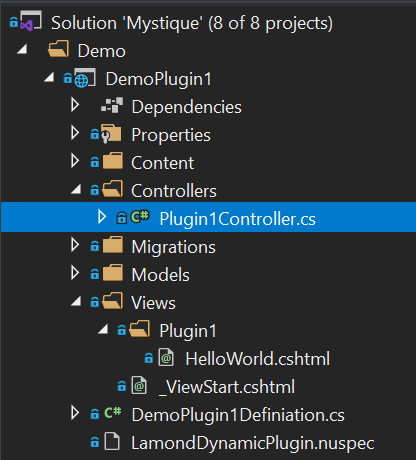Image resolution: width=416 pixels, height=460 pixels.
Task: Collapse the Controllers folder
Action: point(76,190)
